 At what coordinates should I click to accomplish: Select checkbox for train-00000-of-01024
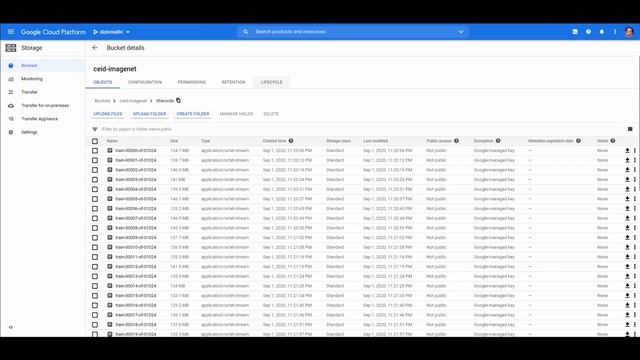point(95,151)
